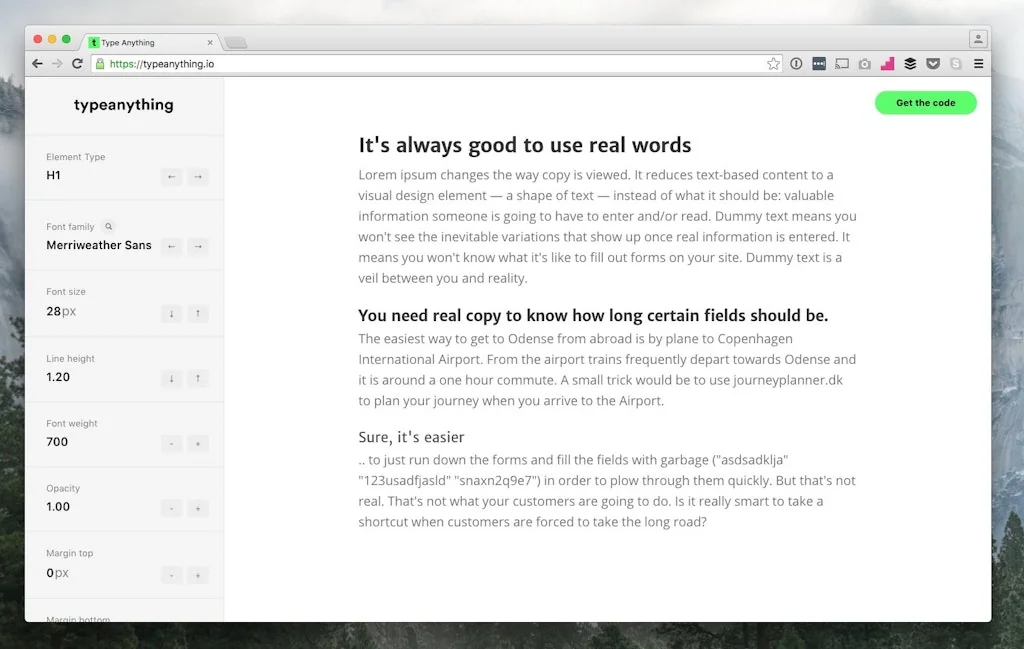
Task: Click the Chromecast icon in the toolbar
Action: (841, 63)
